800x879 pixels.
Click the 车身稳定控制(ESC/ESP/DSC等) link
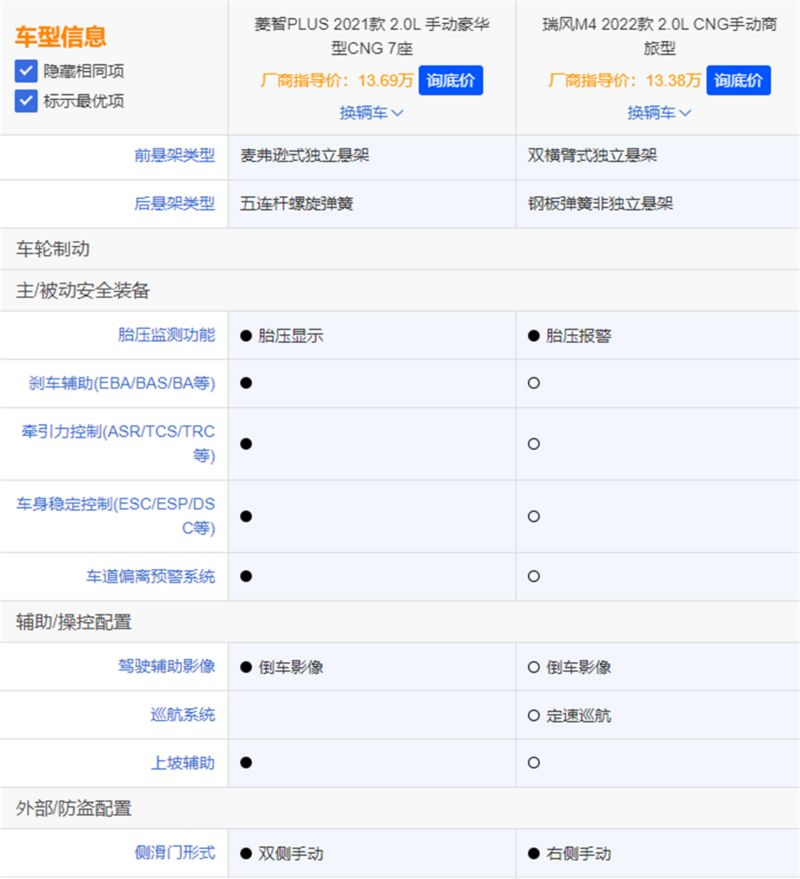point(115,516)
